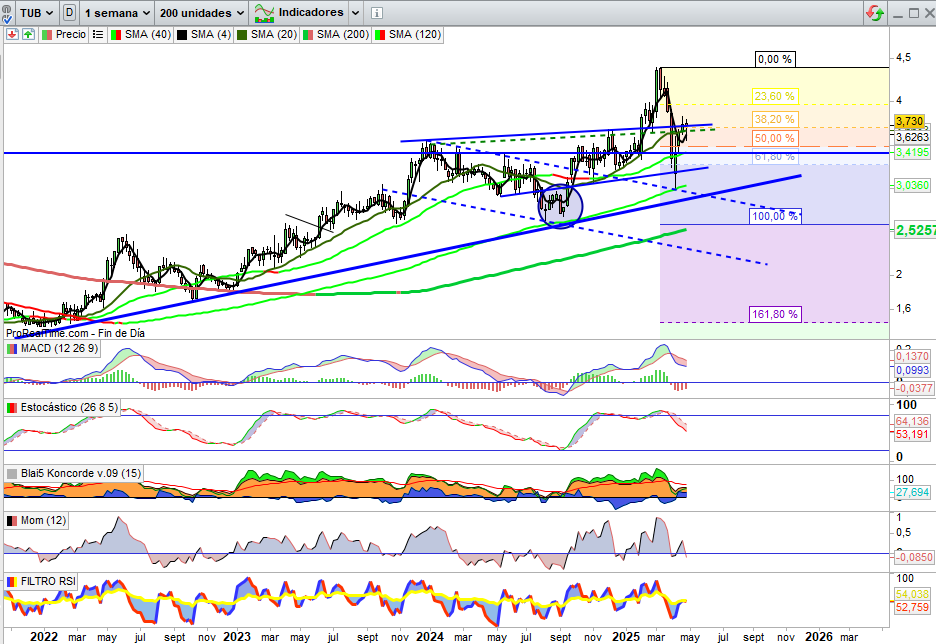Click the 100,00 % Fibonacci label
The width and height of the screenshot is (936, 644).
775,216
